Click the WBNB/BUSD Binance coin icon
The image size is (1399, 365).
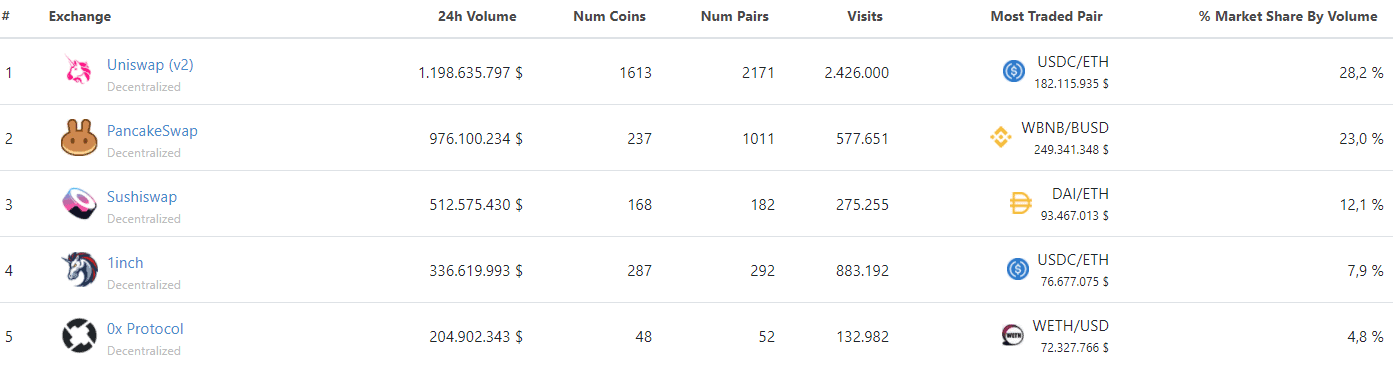pos(1001,137)
